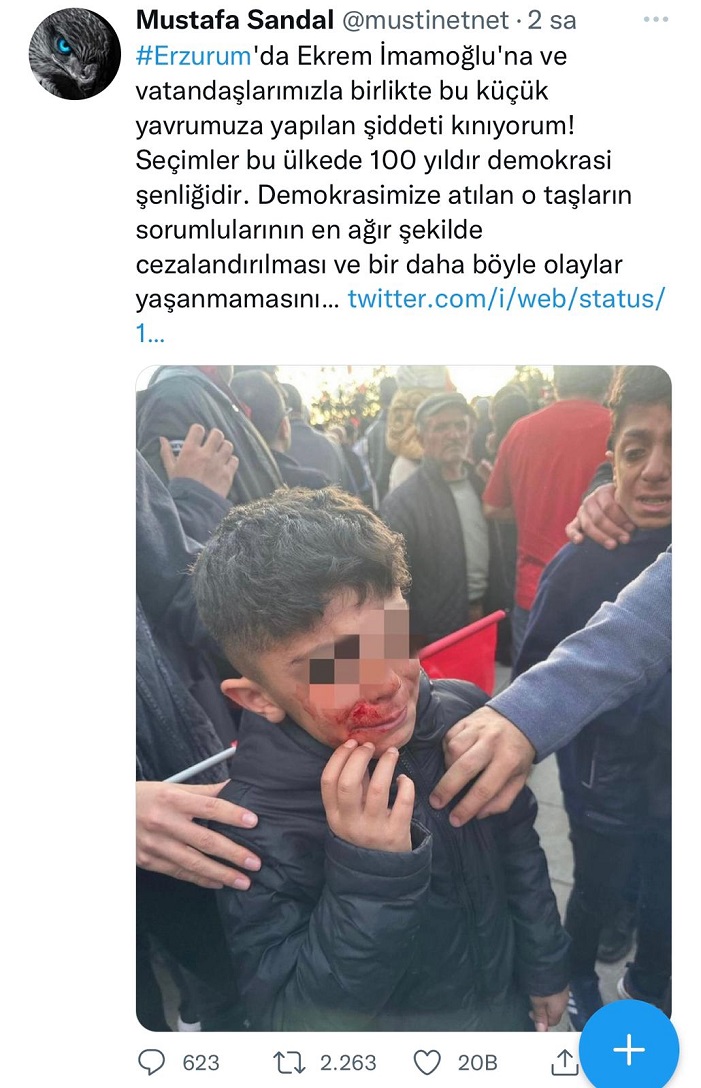
Task: Open the #Erzurum hashtag
Action: pyautogui.click(x=194, y=56)
